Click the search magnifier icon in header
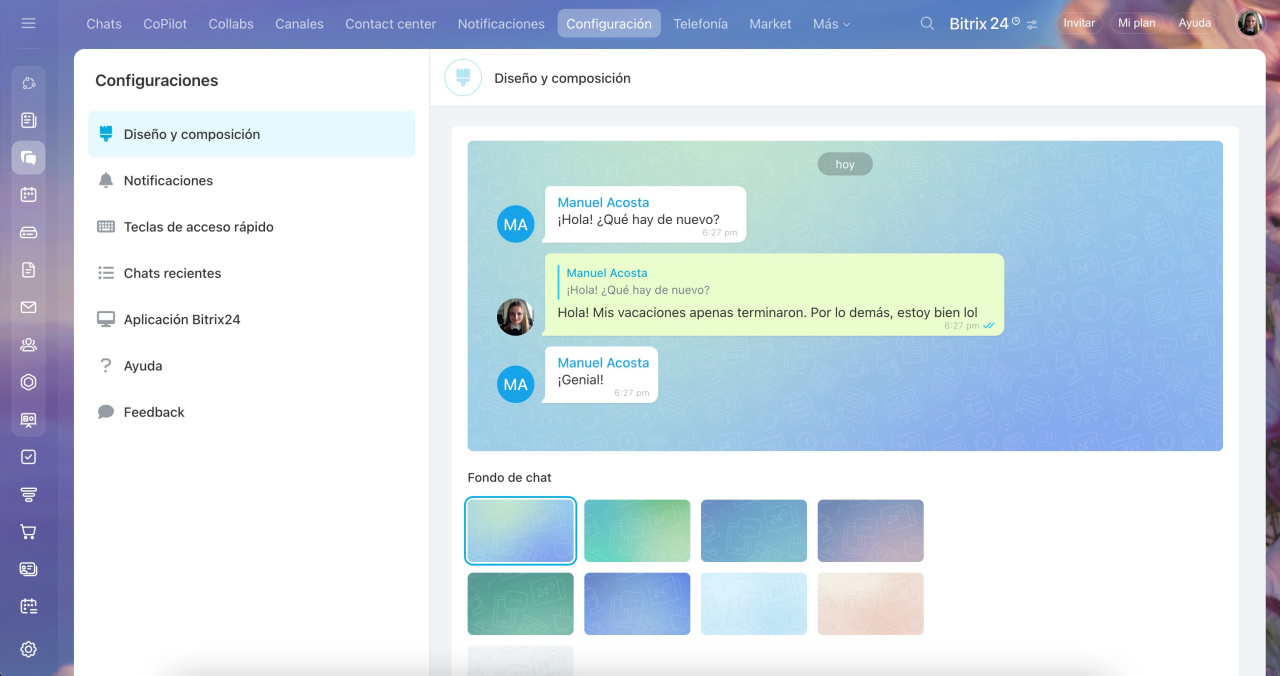This screenshot has height=676, width=1280. (927, 23)
